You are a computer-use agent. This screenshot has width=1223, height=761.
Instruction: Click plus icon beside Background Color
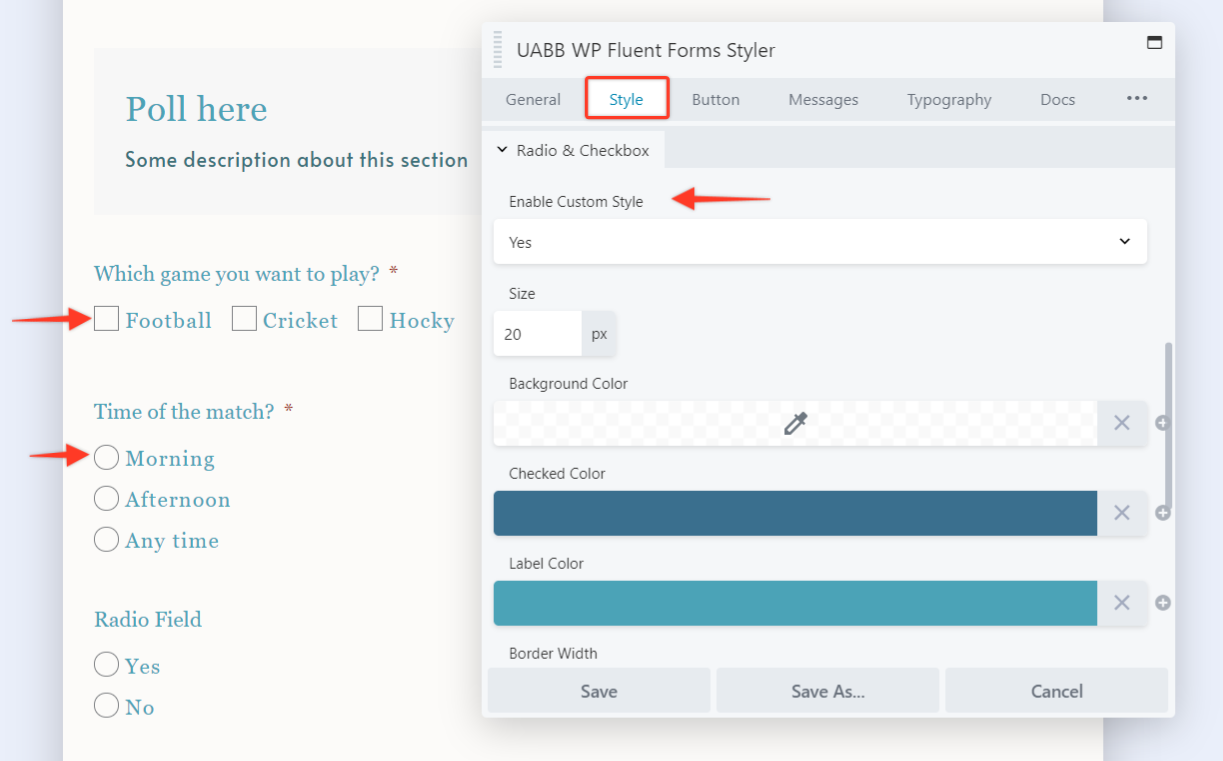point(1162,423)
